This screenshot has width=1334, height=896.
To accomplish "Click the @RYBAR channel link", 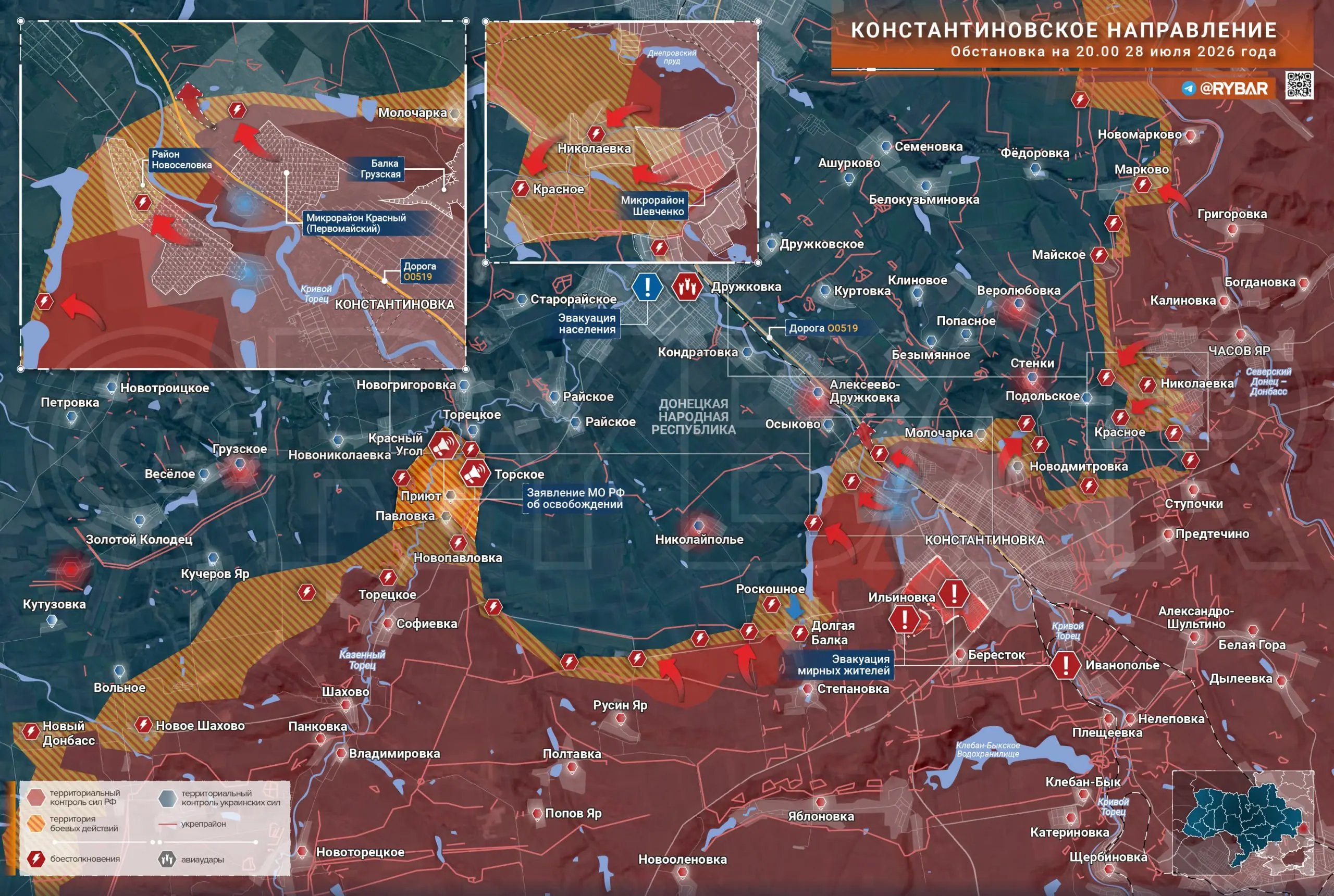I will pos(1234,88).
